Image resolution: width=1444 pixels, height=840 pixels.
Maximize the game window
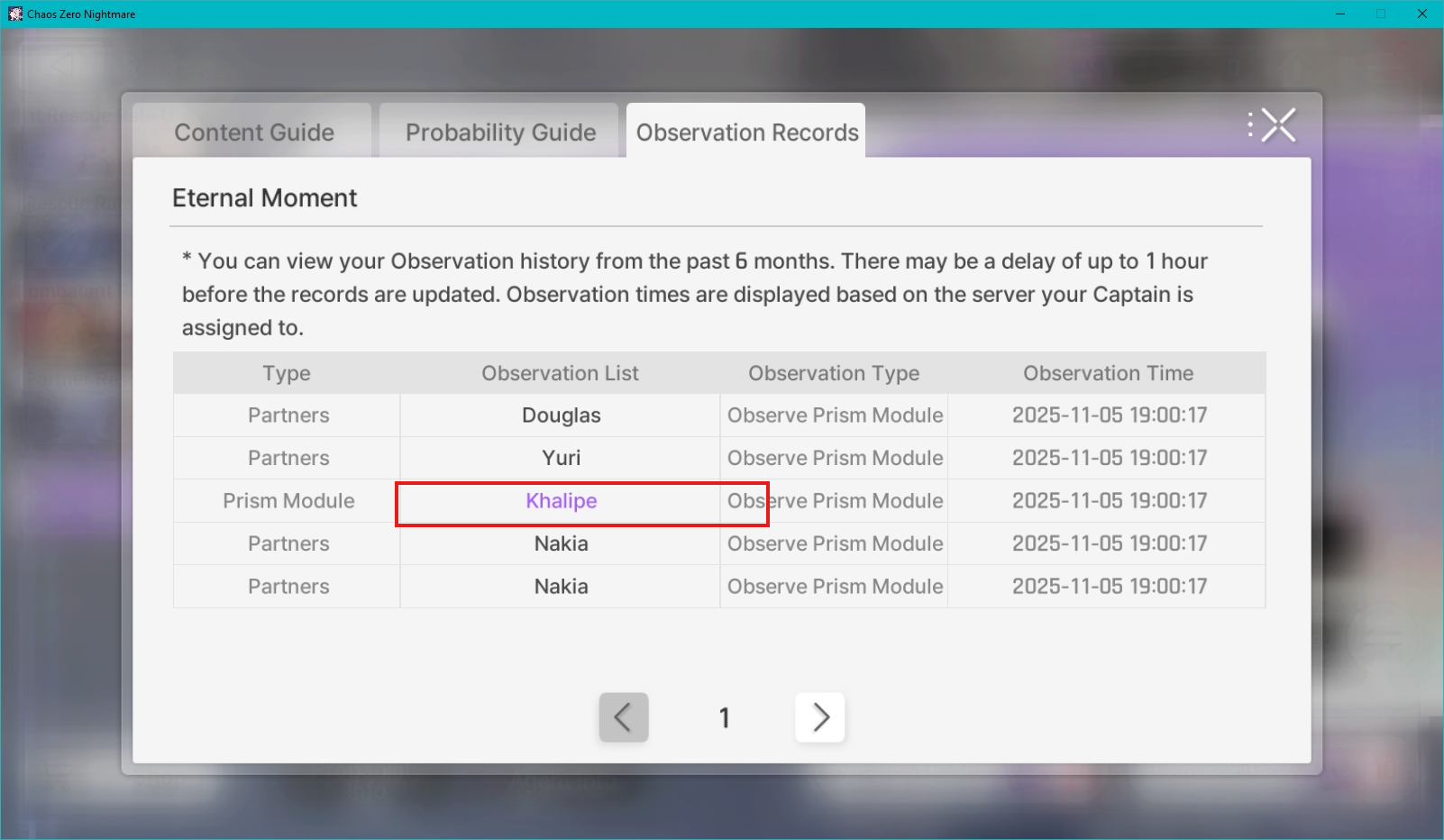pyautogui.click(x=1381, y=14)
